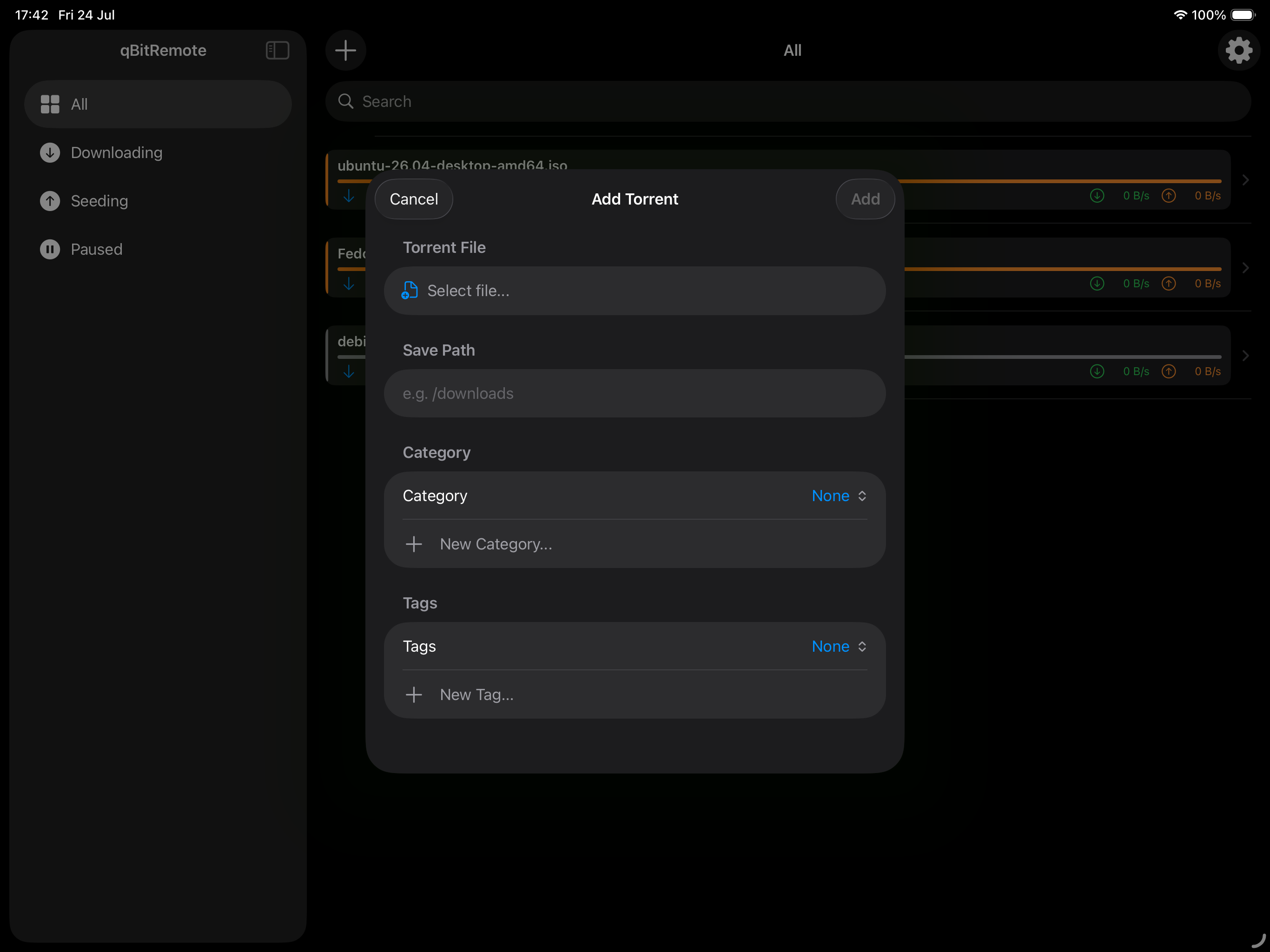This screenshot has height=952, width=1270.
Task: Click the ubuntu-26.04-desktop-amd64.iso title
Action: [x=452, y=165]
